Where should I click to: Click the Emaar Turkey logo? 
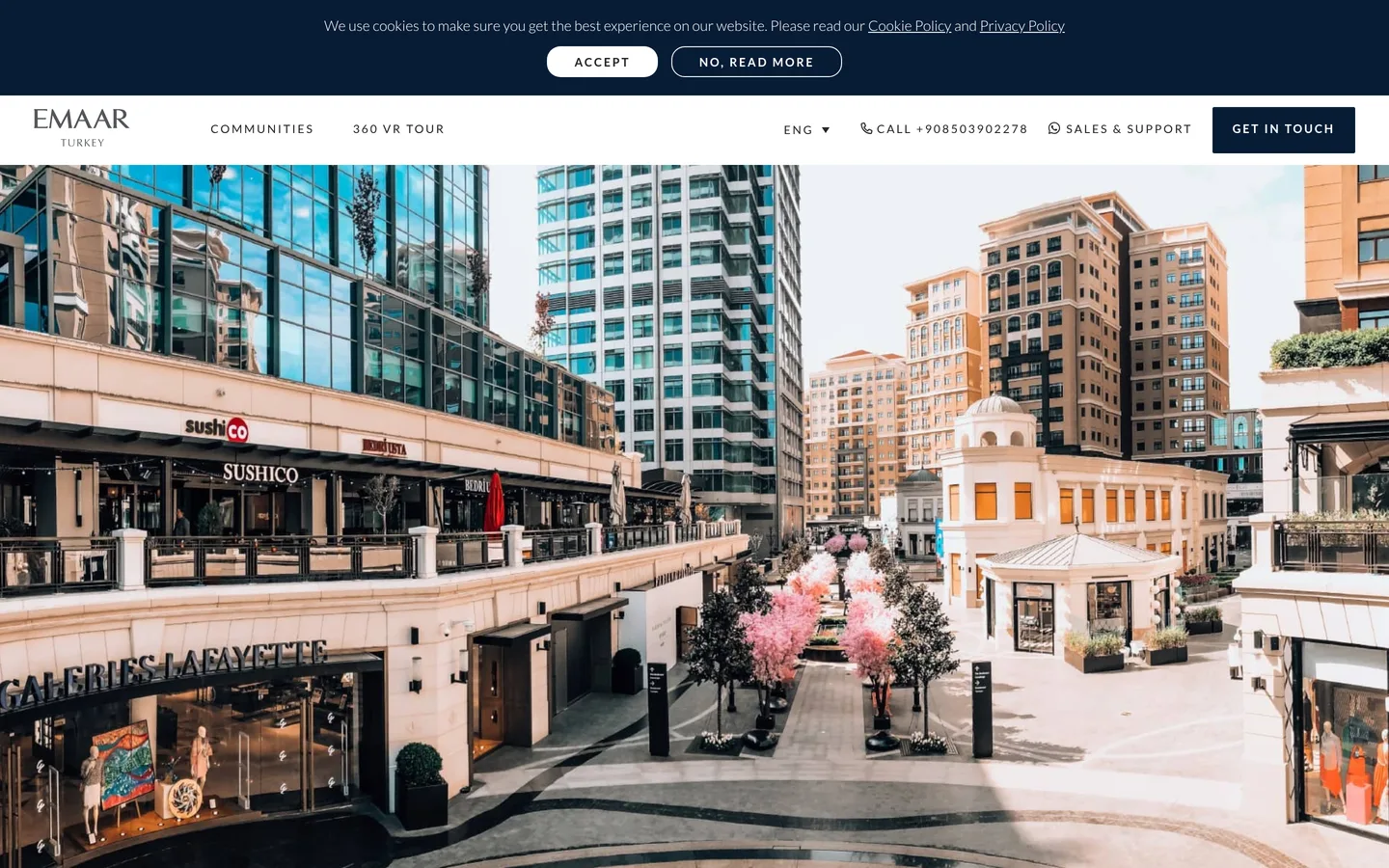coord(81,128)
